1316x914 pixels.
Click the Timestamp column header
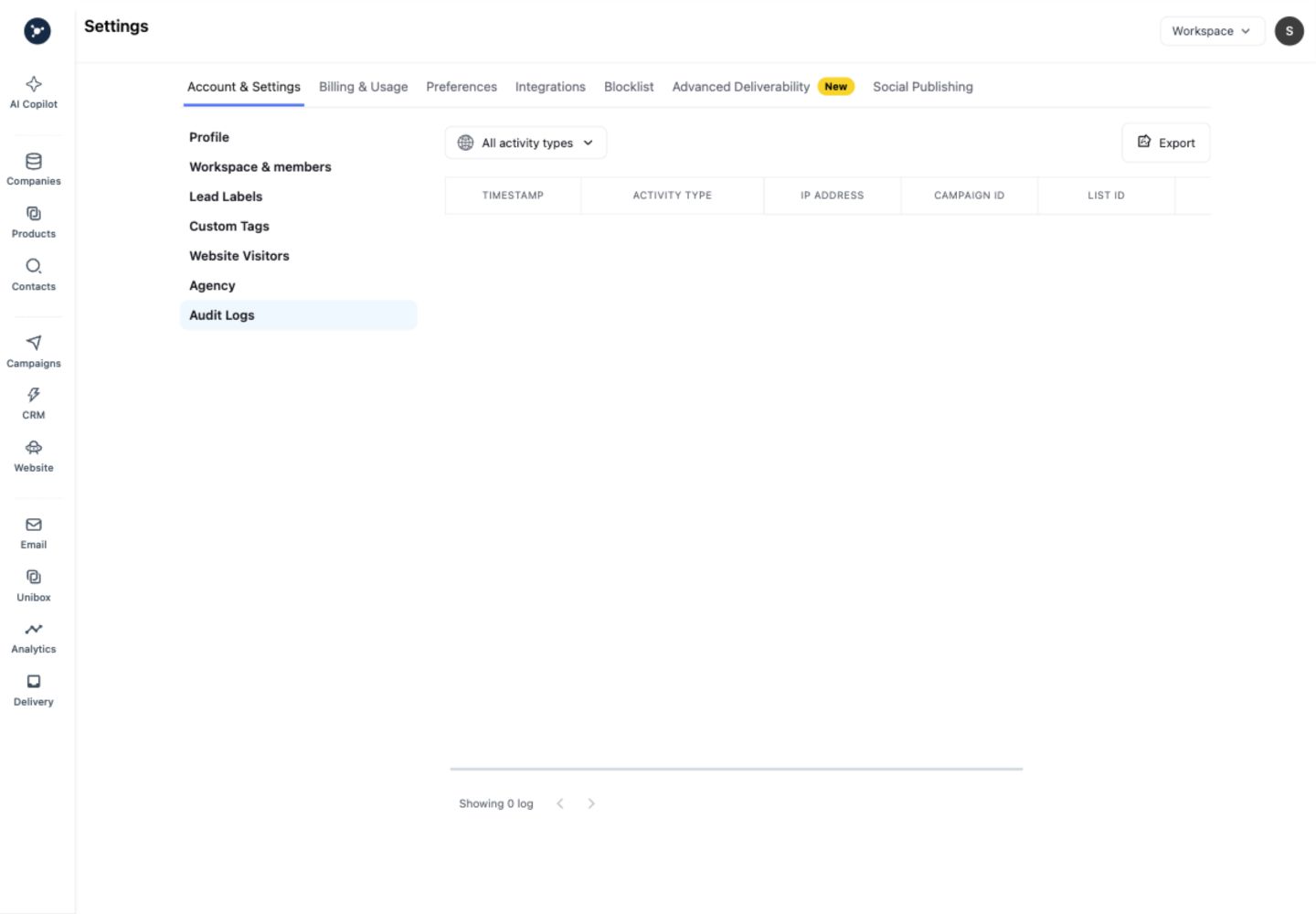tap(513, 196)
